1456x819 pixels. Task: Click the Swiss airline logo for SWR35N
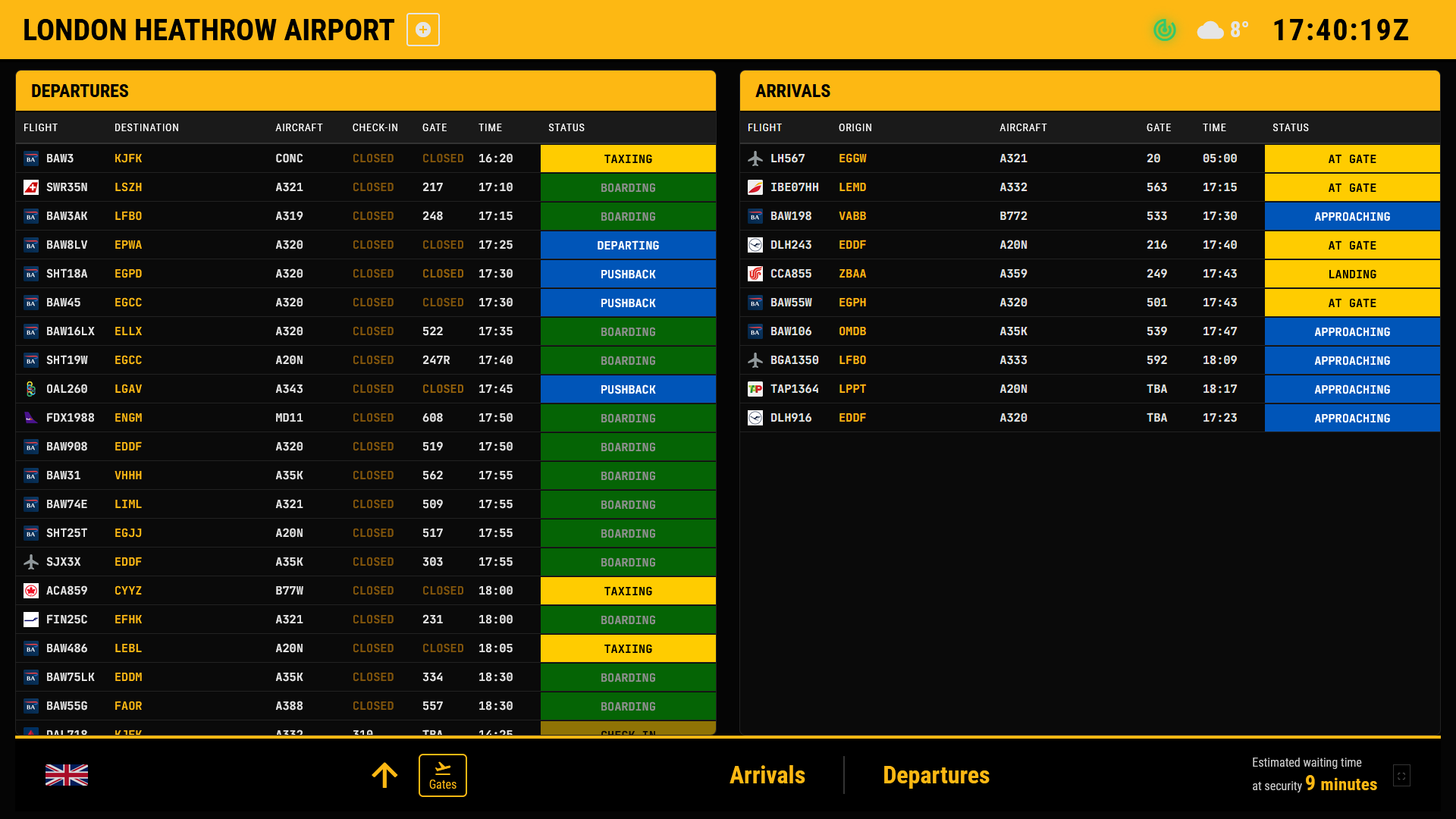[x=31, y=187]
